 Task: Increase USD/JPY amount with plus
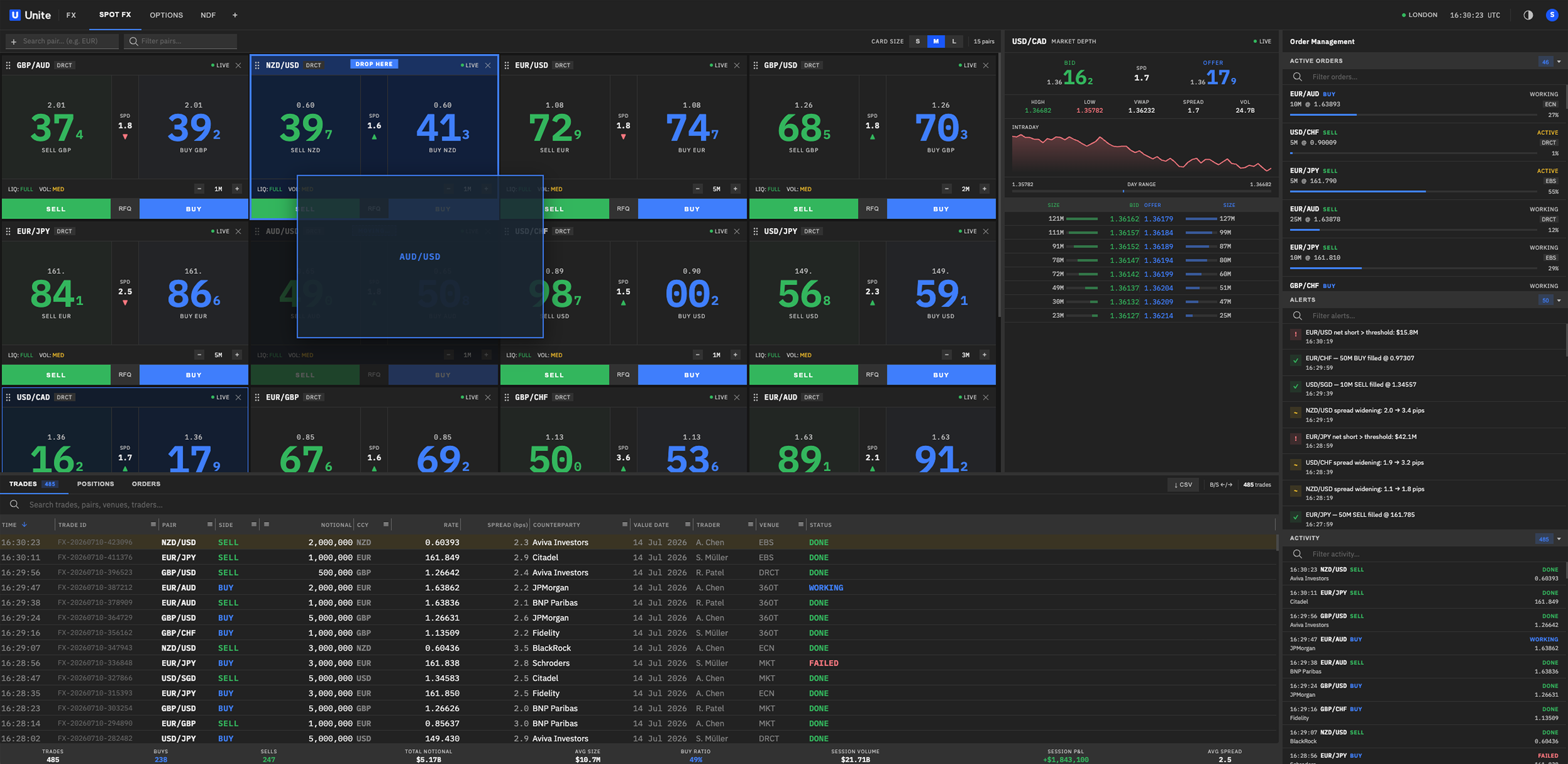point(985,355)
